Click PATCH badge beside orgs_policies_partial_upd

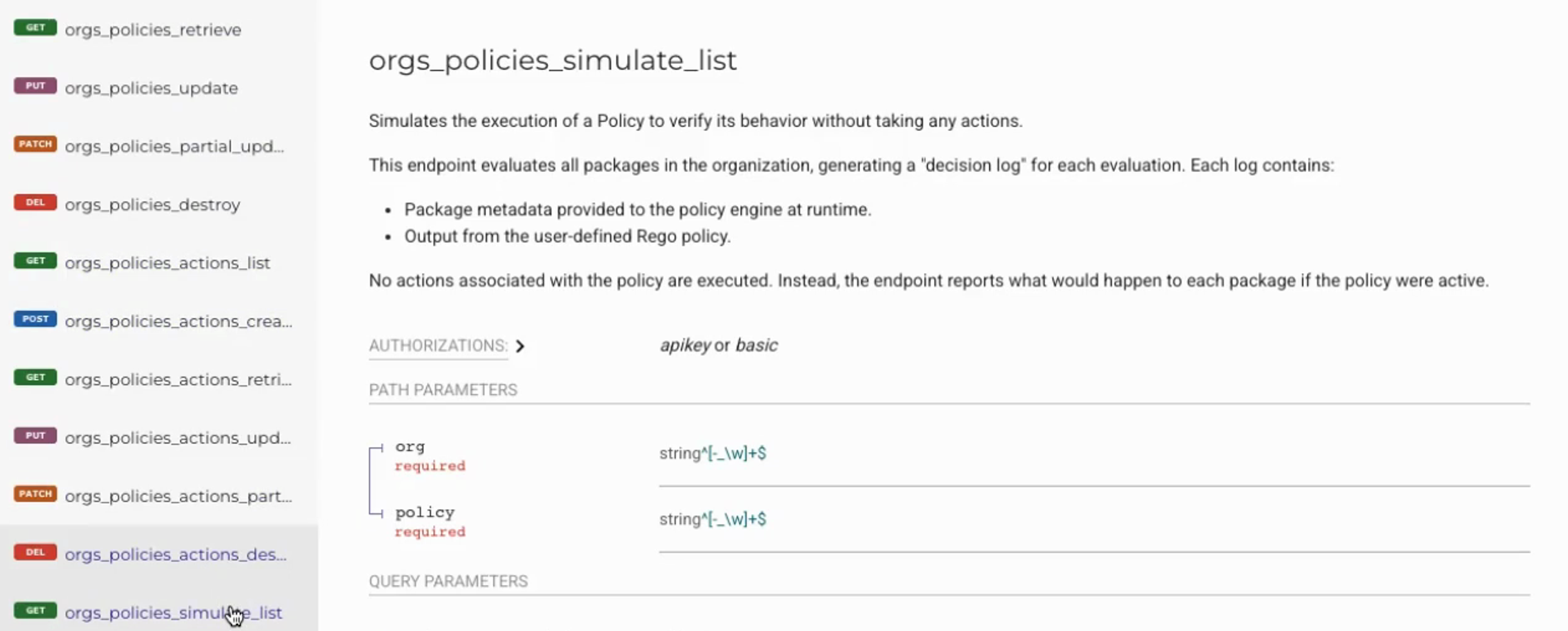[x=35, y=144]
